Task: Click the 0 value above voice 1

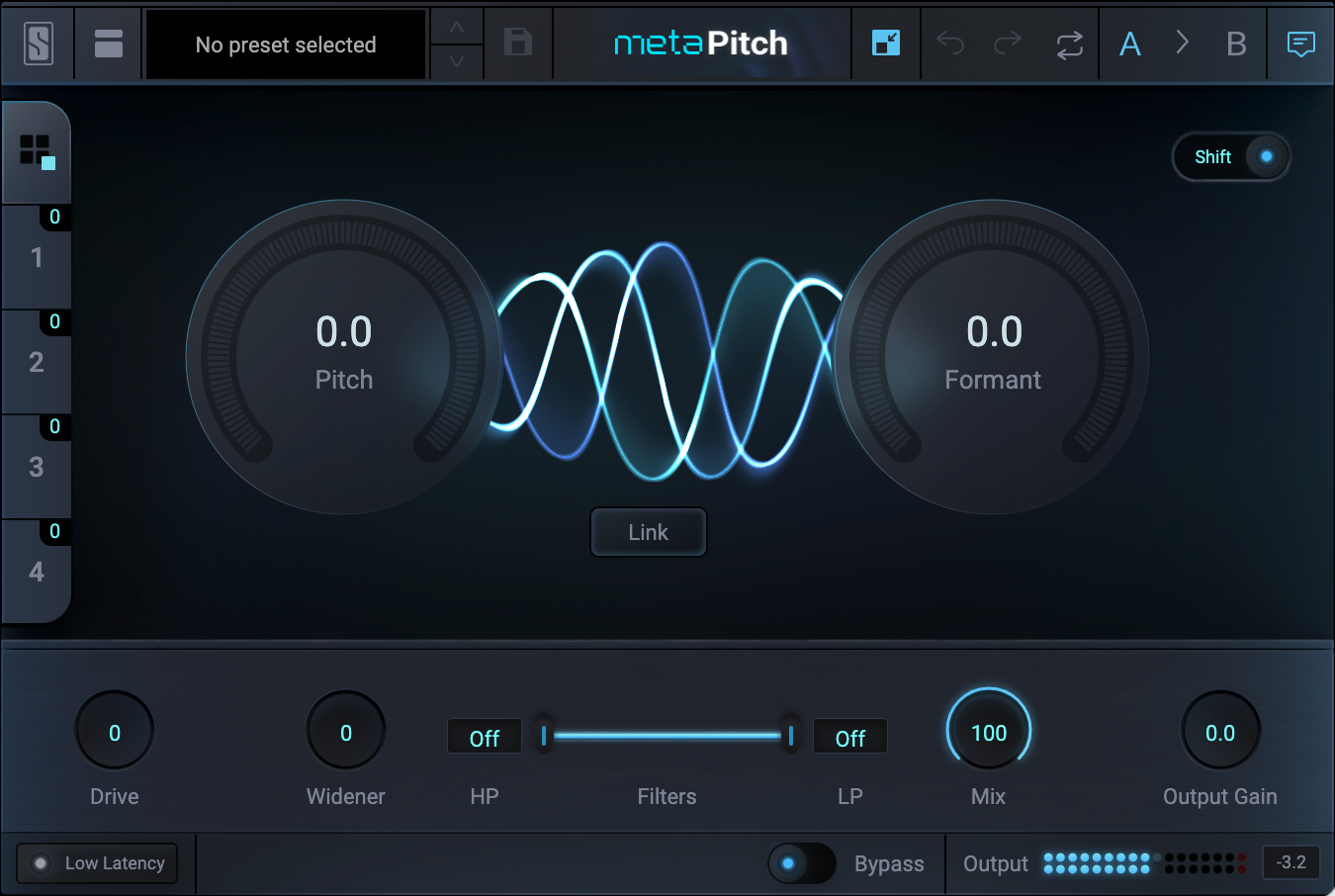Action: pyautogui.click(x=54, y=217)
